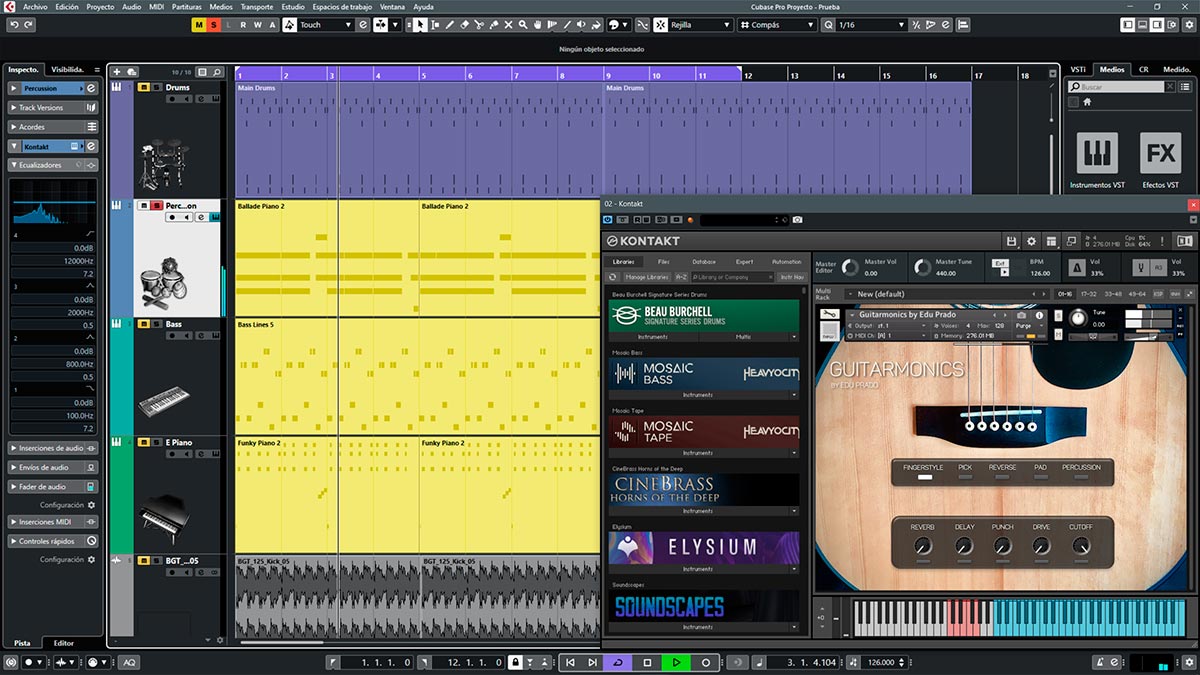The width and height of the screenshot is (1200, 675).
Task: Click tempo value 126.000
Action: (x=880, y=662)
